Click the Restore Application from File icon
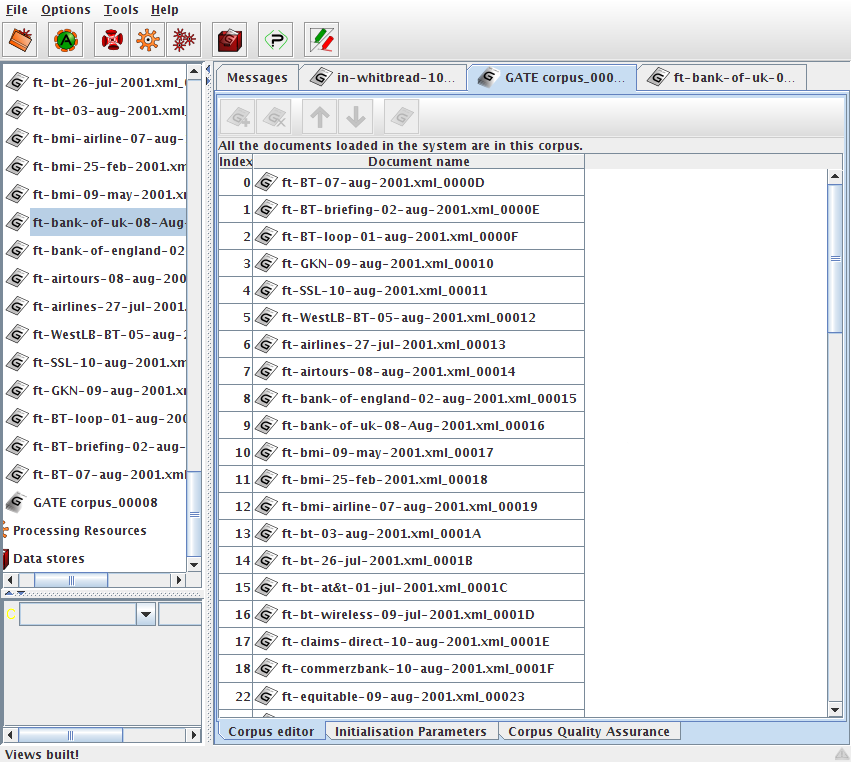The width and height of the screenshot is (851, 762). pyautogui.click(x=22, y=40)
